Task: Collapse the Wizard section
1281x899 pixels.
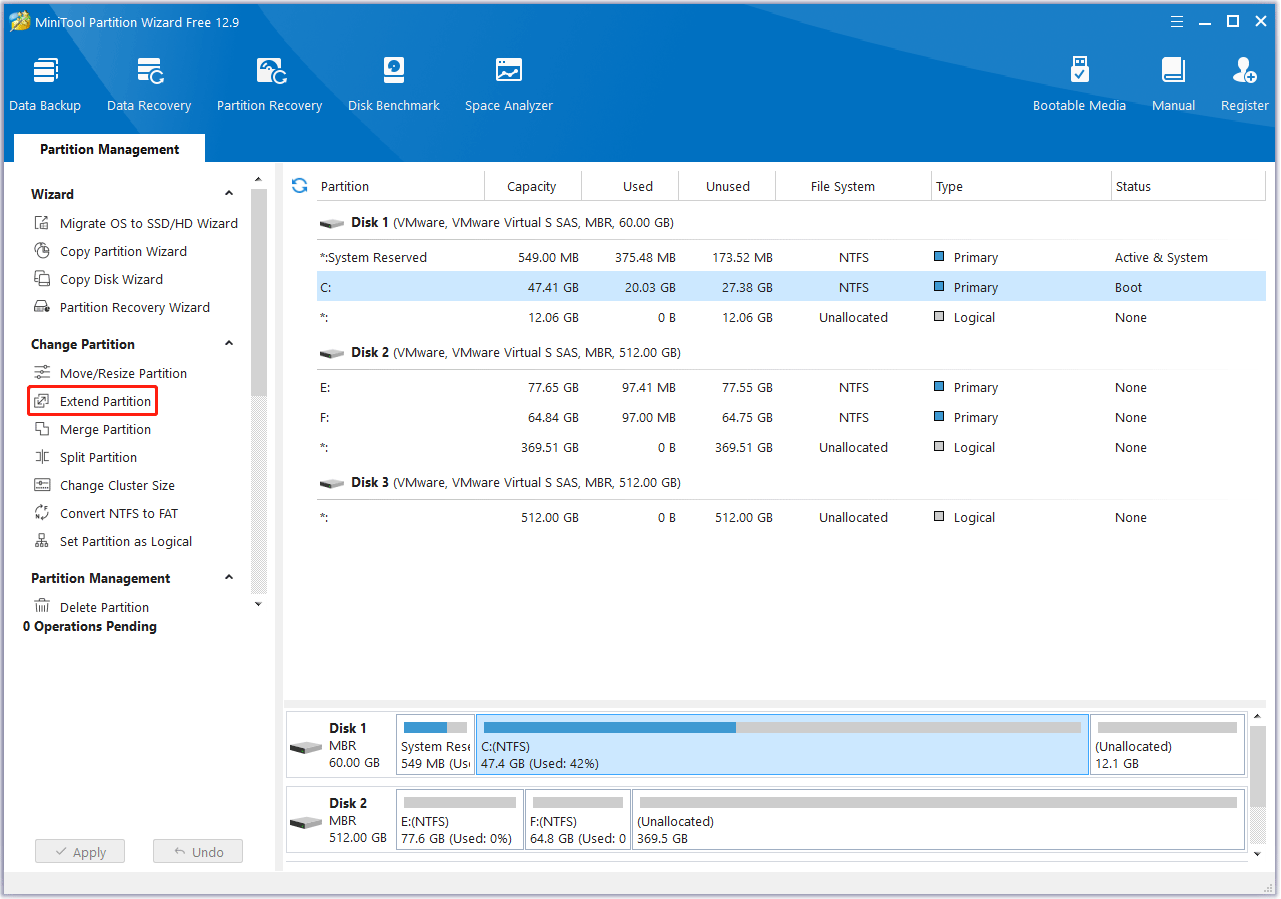Action: coord(229,194)
